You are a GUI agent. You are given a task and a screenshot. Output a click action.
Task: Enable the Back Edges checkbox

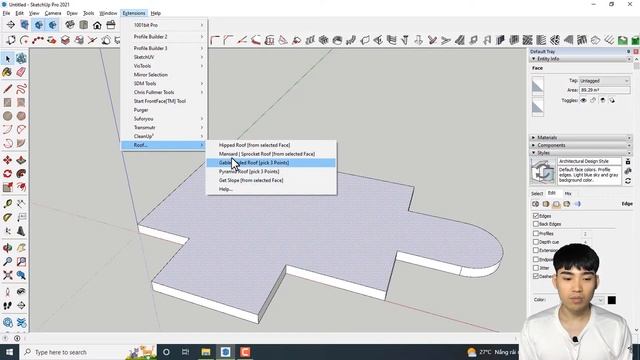tap(536, 224)
